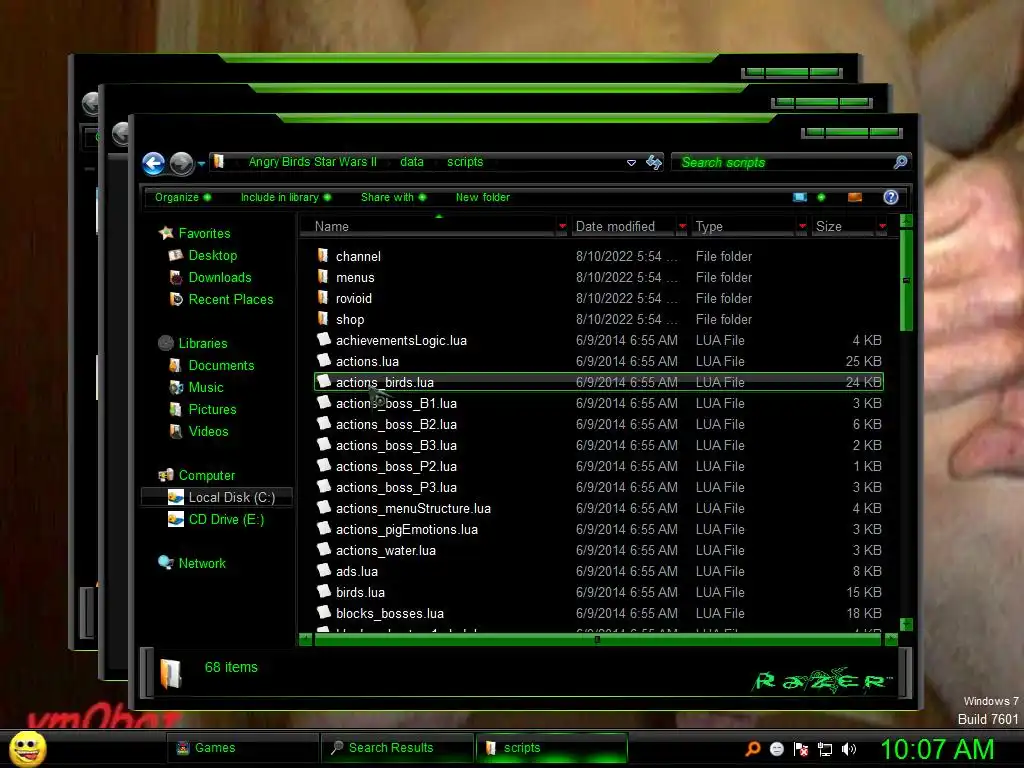Select Network in navigation pane
Screen dimensions: 1024x768
202,564
